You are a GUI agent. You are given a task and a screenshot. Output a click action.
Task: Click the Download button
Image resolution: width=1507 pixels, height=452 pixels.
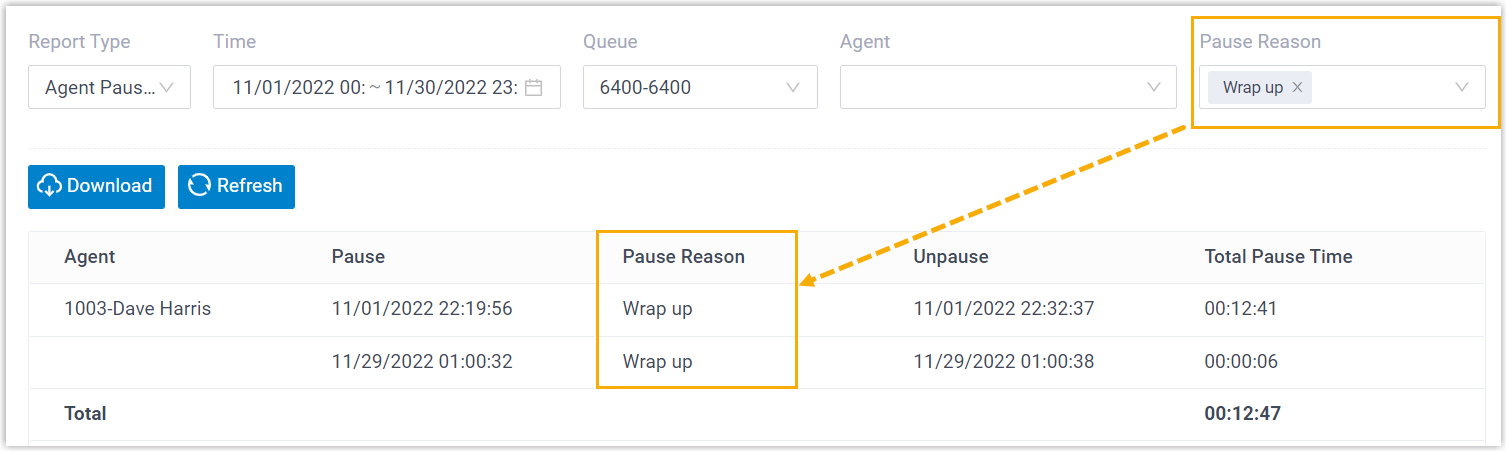tap(96, 186)
